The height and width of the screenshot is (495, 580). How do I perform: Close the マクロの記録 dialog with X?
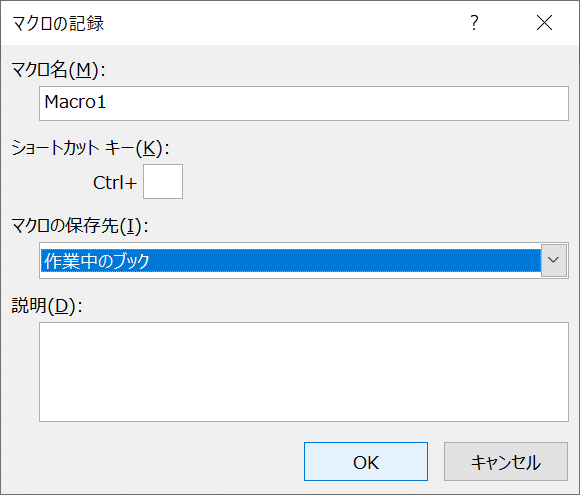pos(544,23)
